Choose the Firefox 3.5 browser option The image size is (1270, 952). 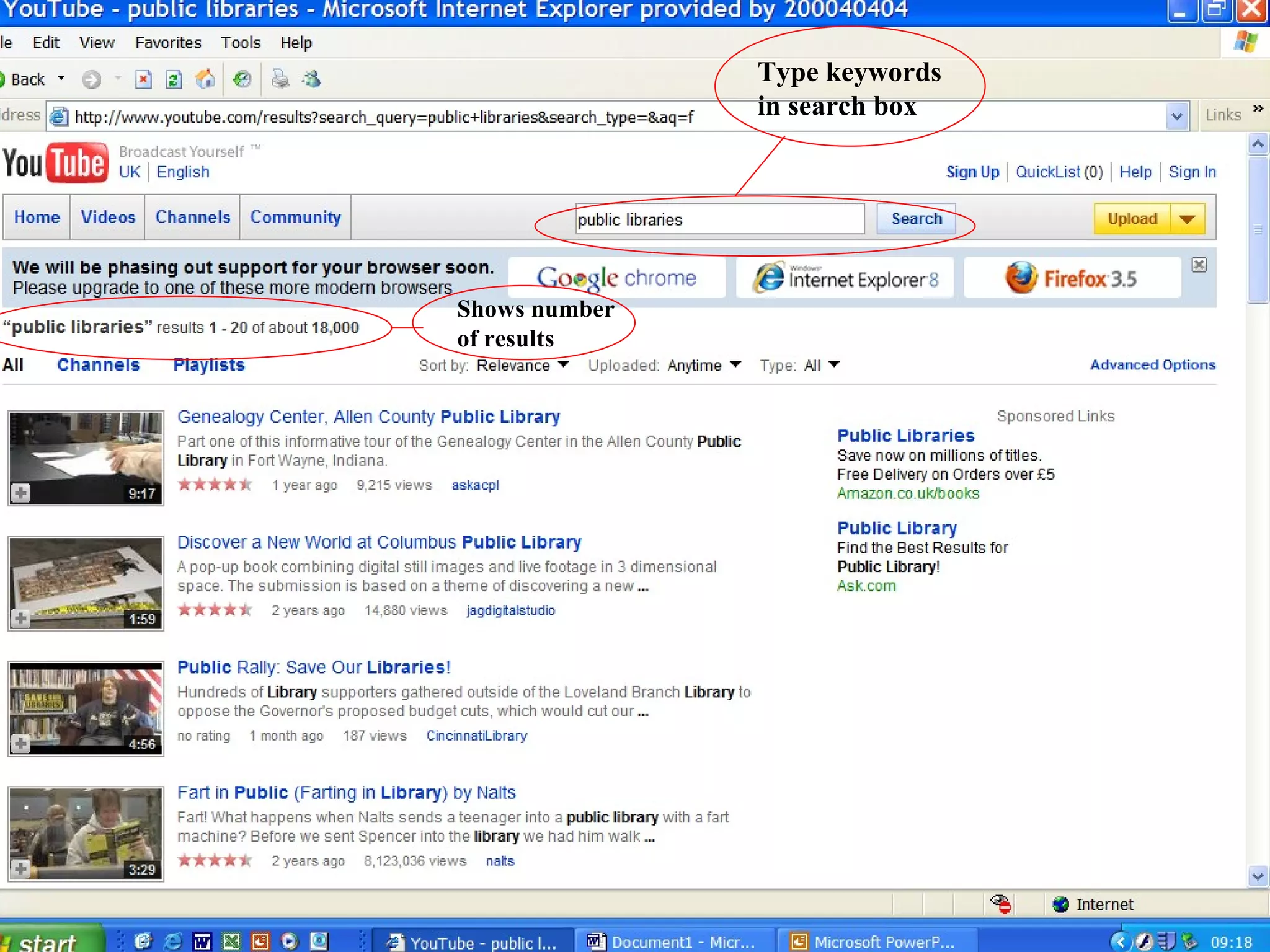click(x=1072, y=278)
